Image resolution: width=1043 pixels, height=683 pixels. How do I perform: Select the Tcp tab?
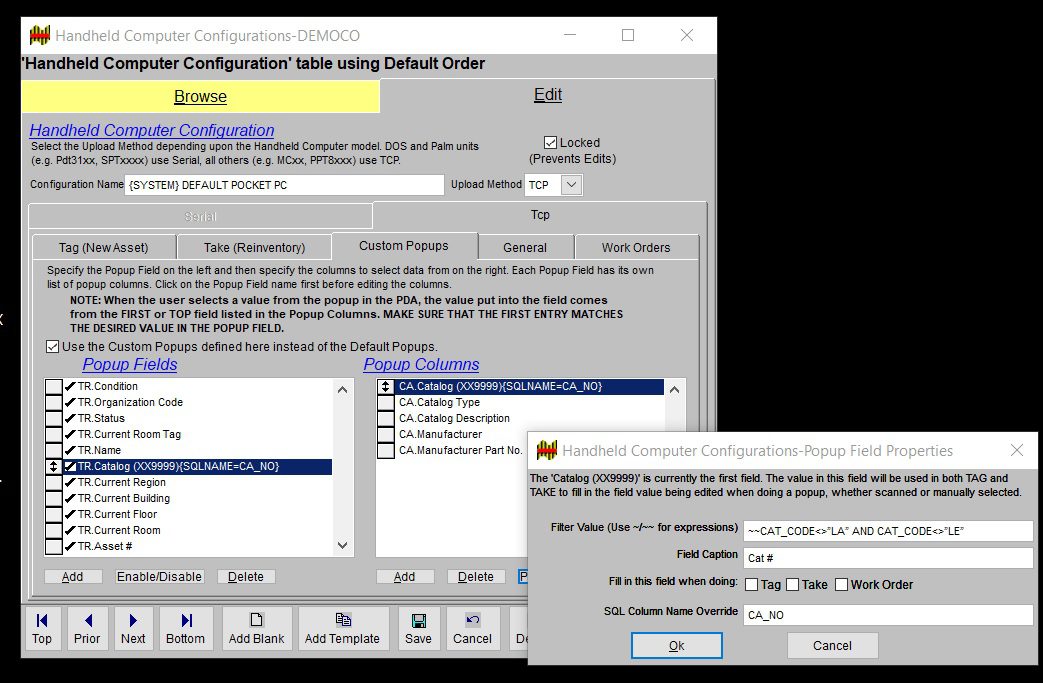click(540, 215)
